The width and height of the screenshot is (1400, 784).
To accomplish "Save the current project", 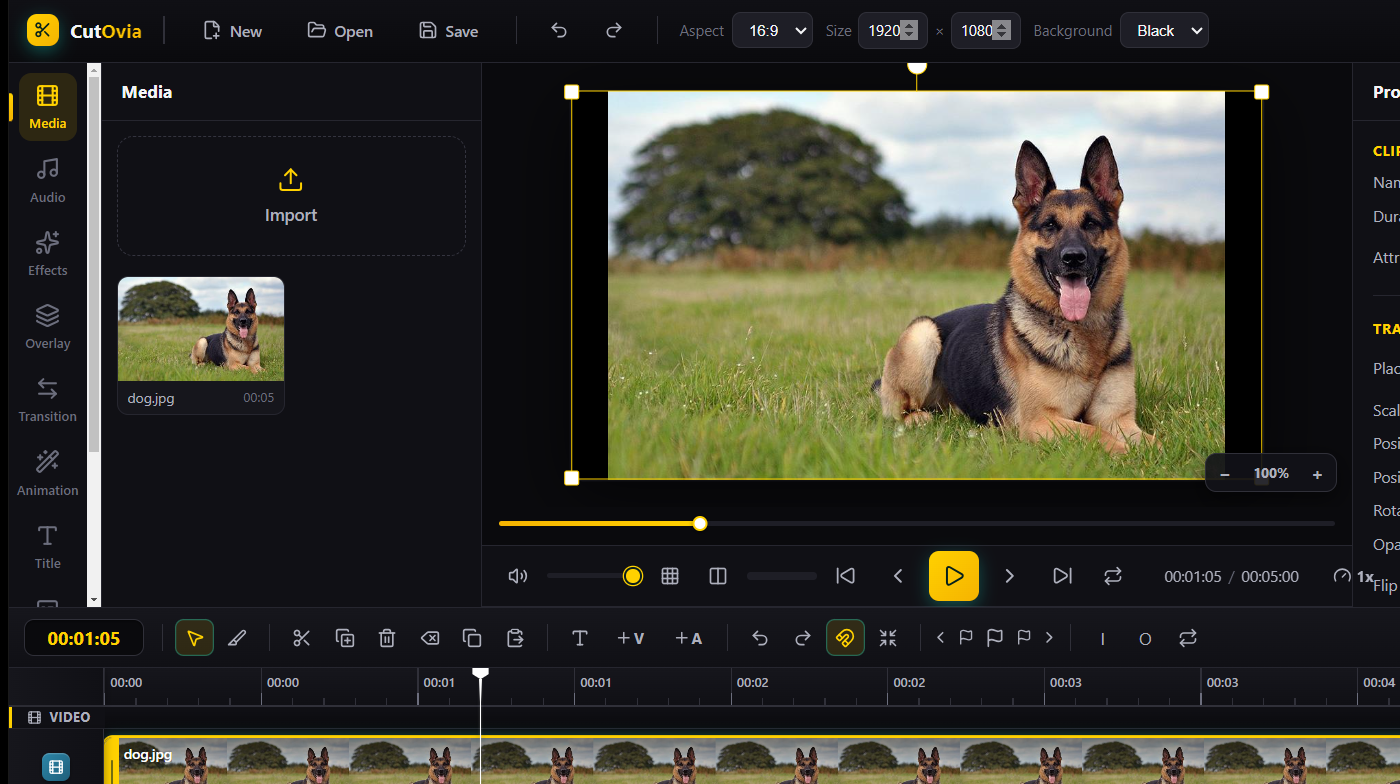I will (x=448, y=31).
